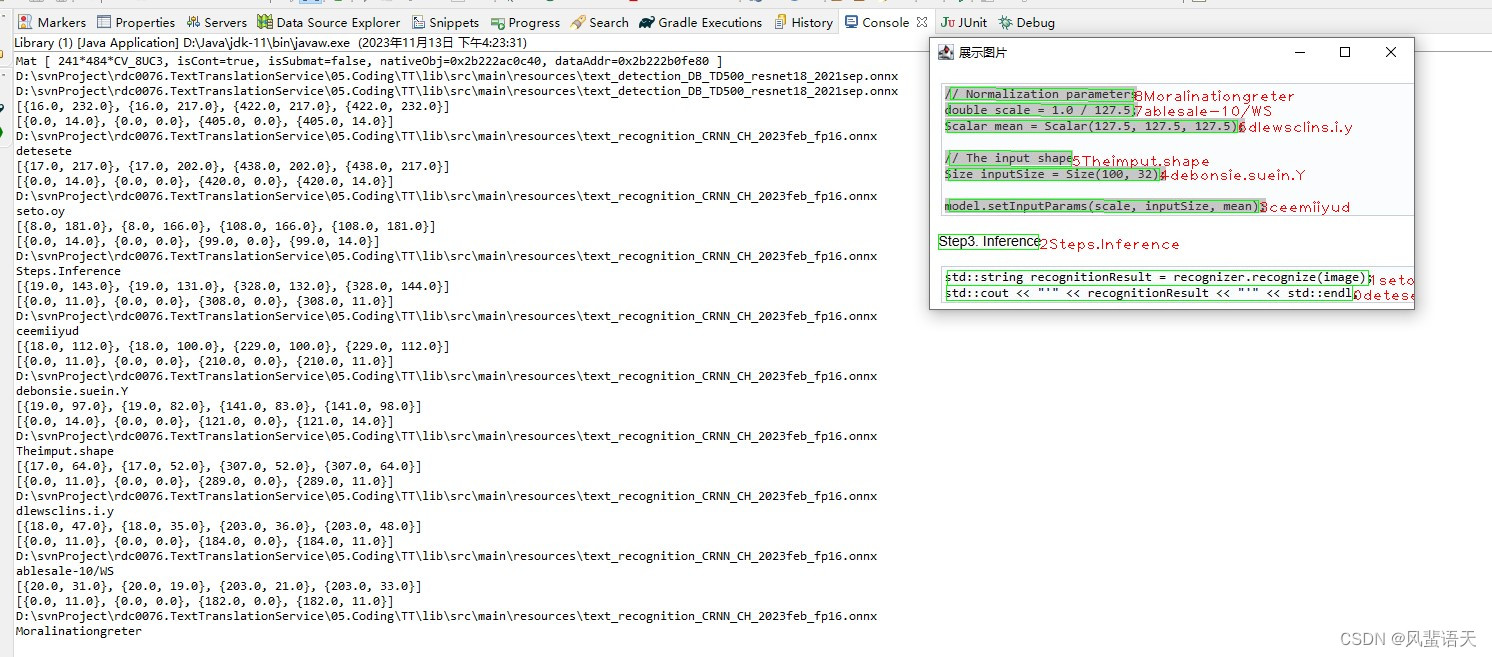This screenshot has width=1492, height=657.
Task: Click '// The input shape' comment
Action: 1008,158
